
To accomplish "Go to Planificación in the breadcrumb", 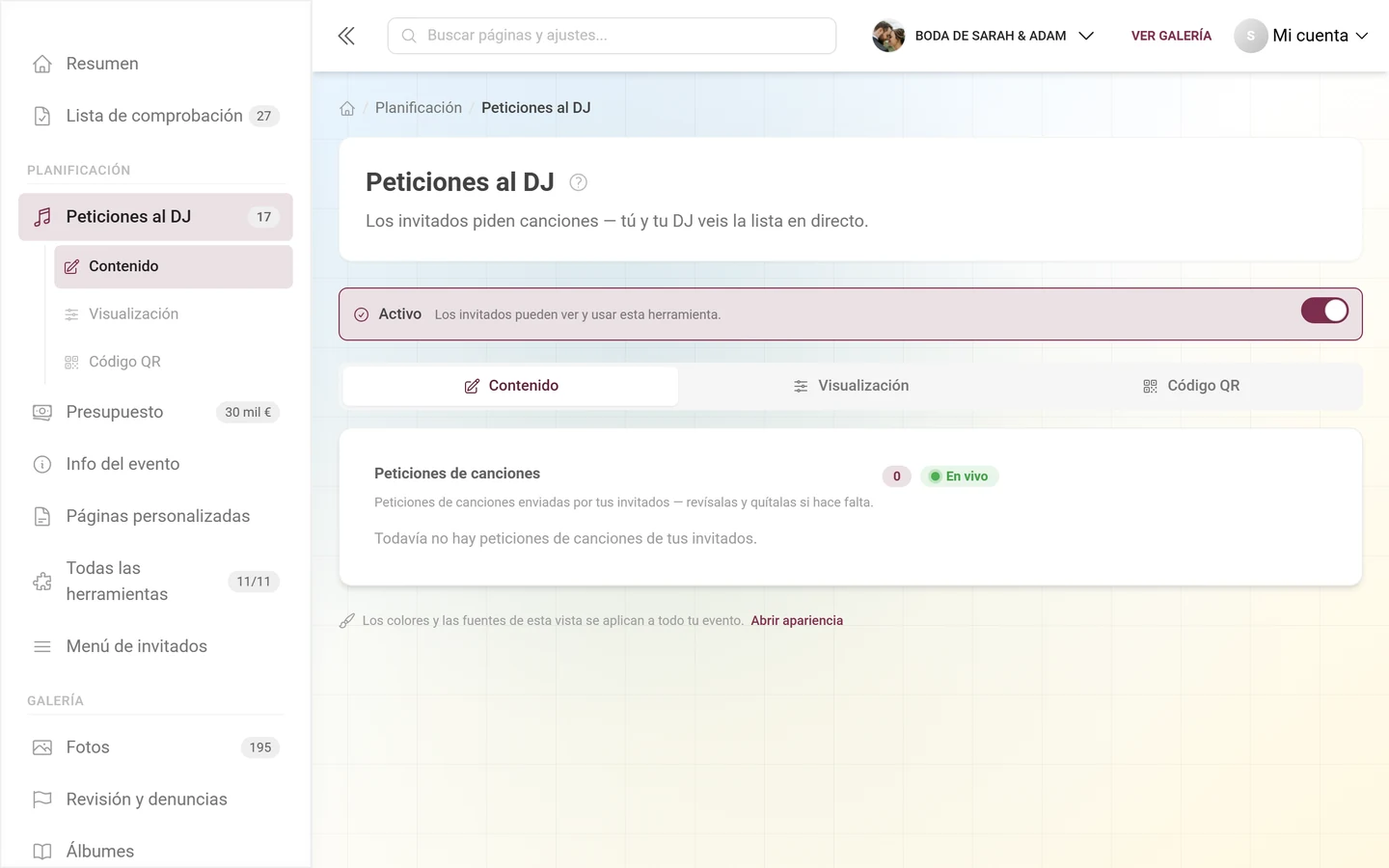I will click(x=419, y=108).
